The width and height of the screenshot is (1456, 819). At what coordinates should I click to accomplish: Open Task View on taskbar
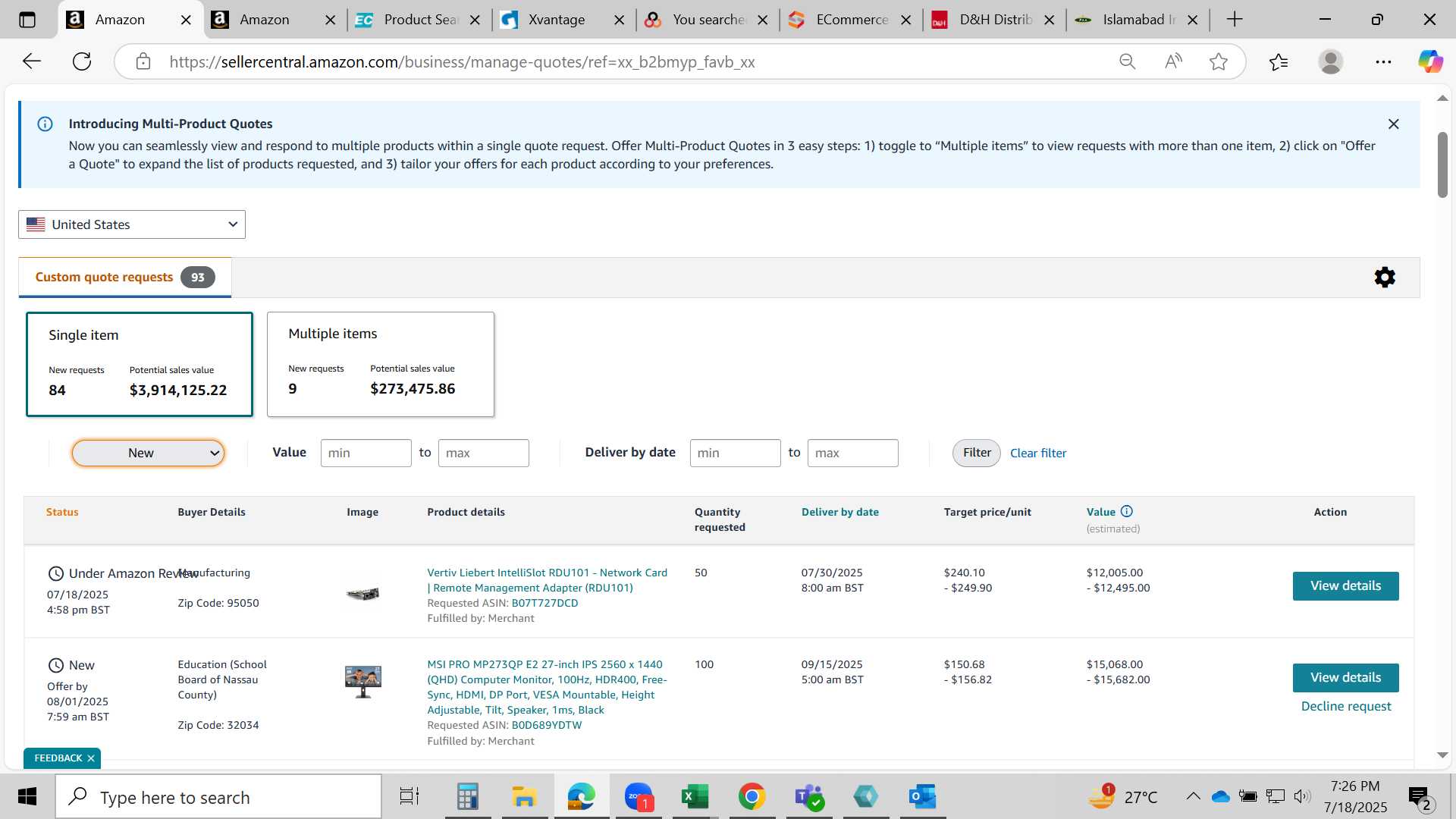409,797
